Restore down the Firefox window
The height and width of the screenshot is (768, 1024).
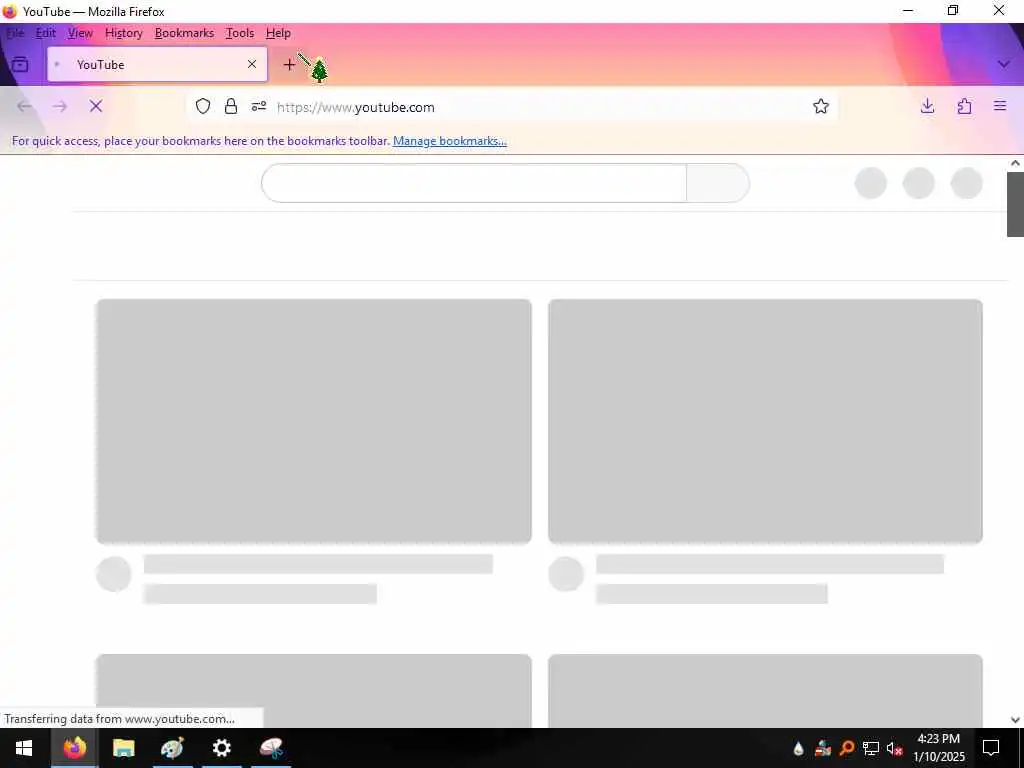tap(953, 10)
